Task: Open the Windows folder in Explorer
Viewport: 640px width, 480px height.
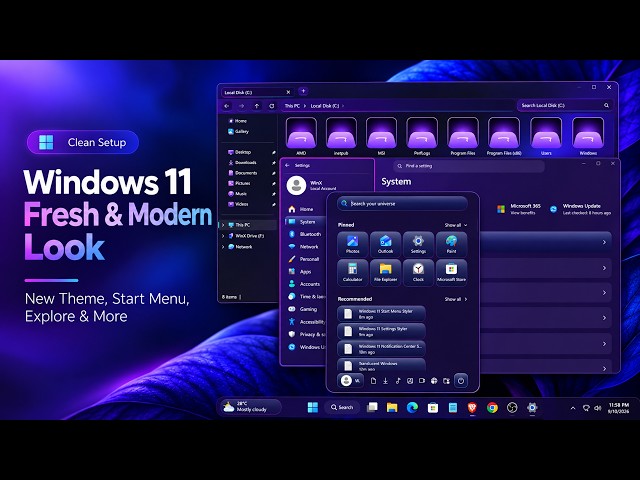Action: coord(588,136)
